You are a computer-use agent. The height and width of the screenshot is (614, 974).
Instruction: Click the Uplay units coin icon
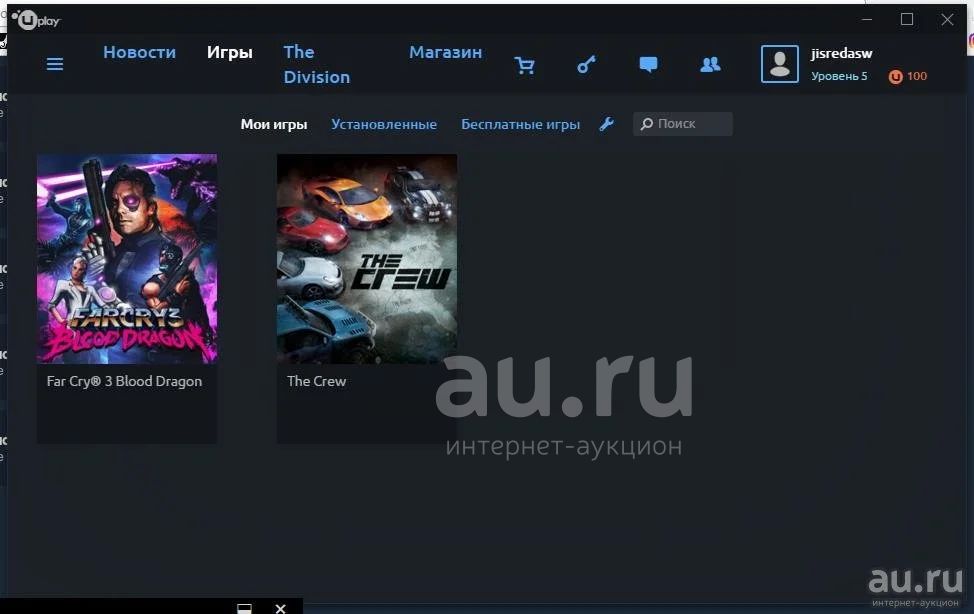(895, 76)
